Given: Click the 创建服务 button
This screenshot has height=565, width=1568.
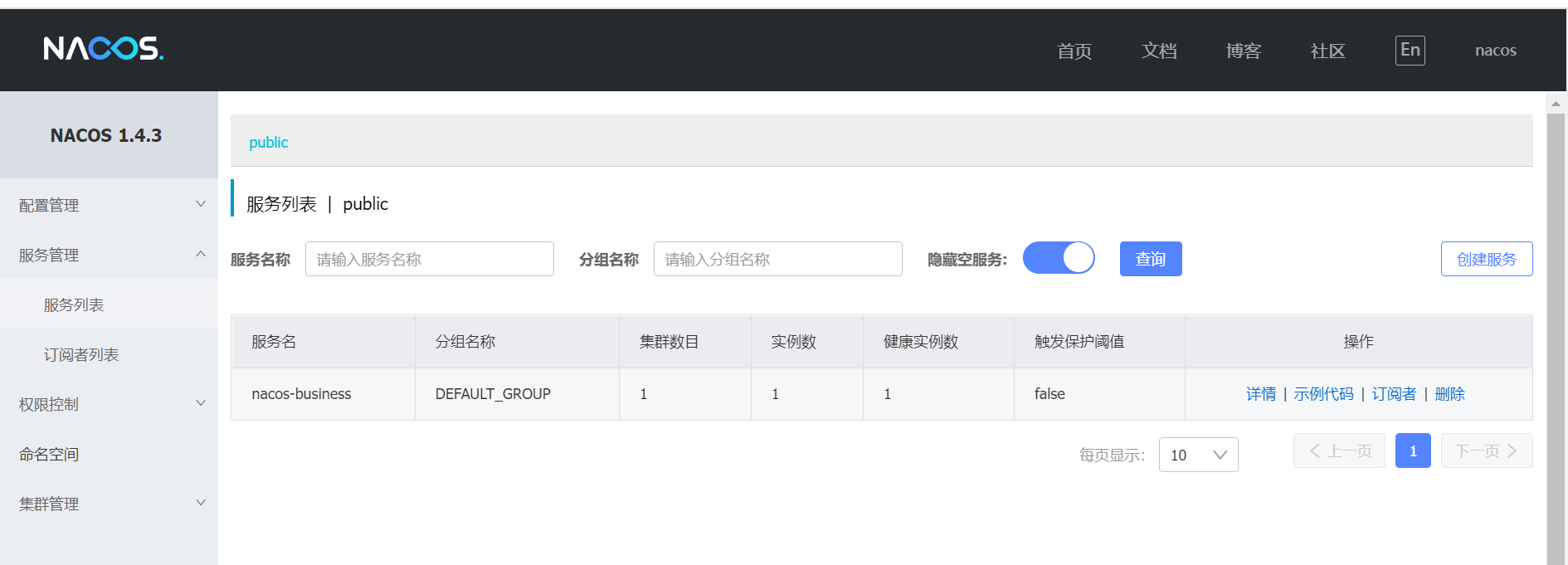Looking at the screenshot, I should (1486, 259).
